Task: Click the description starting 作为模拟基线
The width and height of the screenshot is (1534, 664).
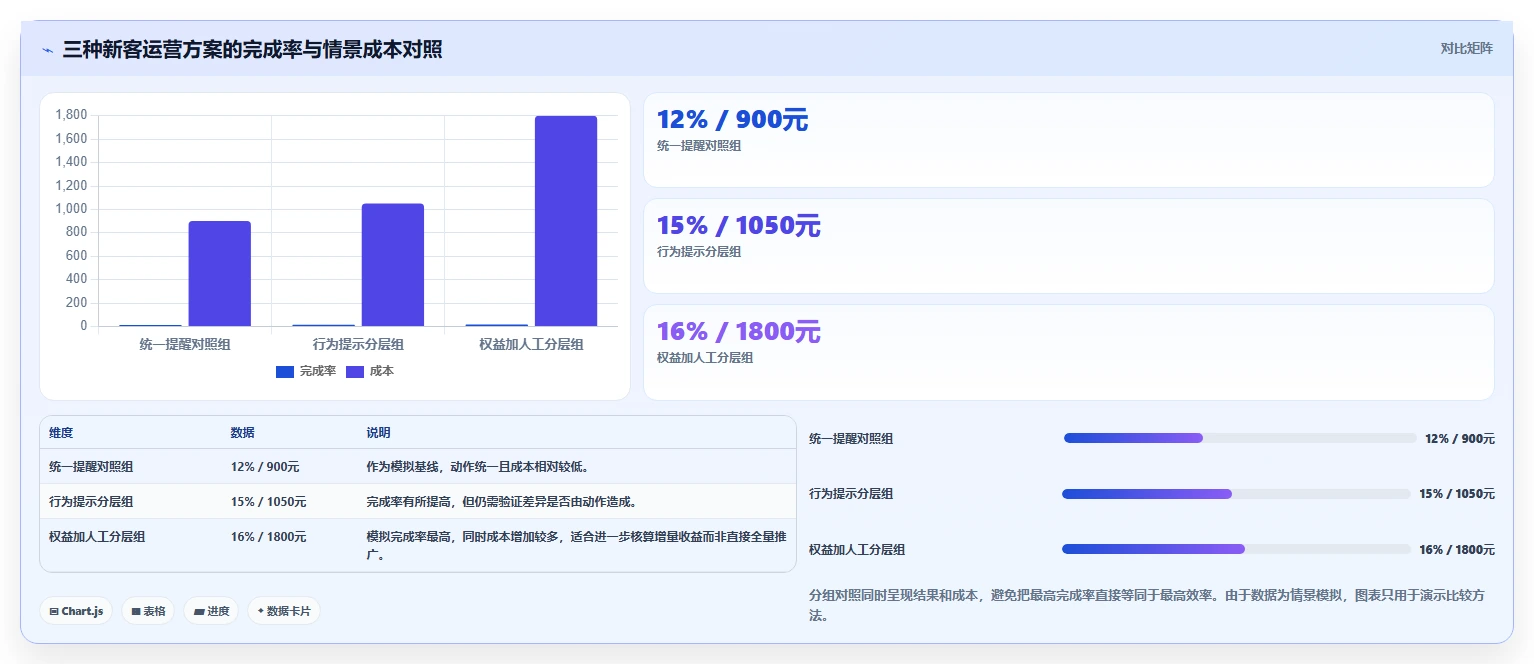Action: click(477, 467)
